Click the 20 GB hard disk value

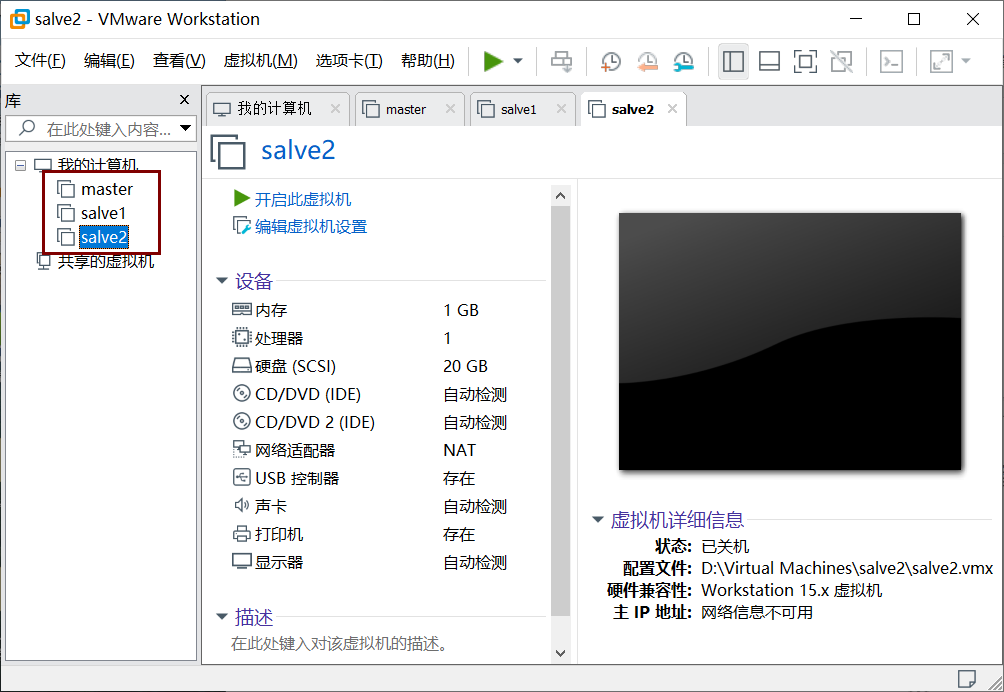point(466,366)
